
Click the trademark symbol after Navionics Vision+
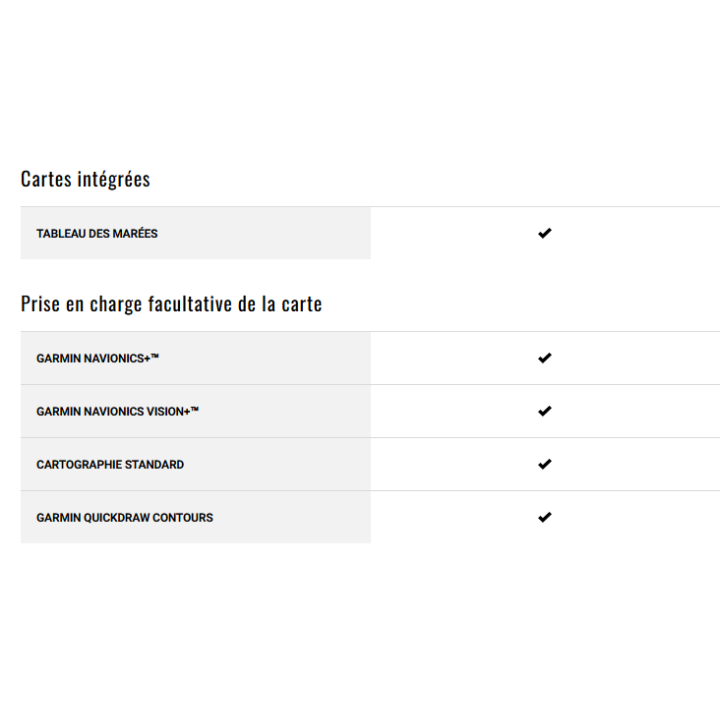pyautogui.click(x=195, y=409)
